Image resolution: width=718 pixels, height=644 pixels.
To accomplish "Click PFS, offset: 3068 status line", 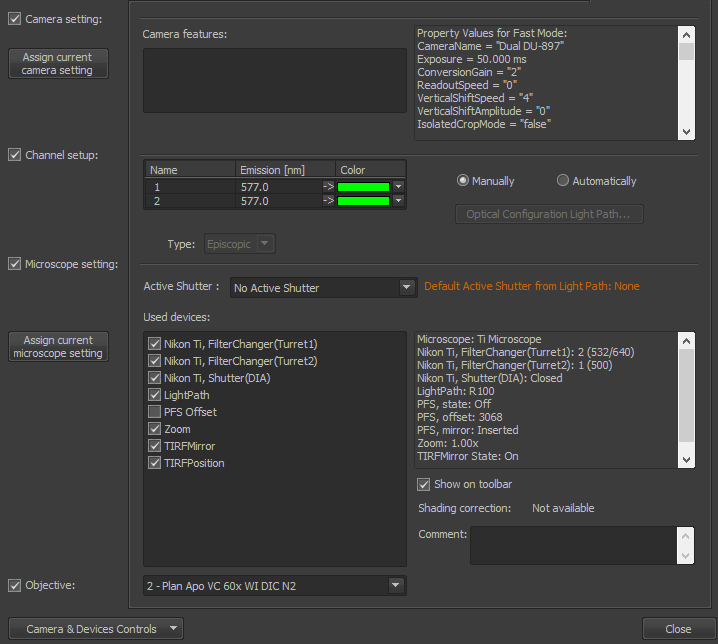I will coord(460,417).
